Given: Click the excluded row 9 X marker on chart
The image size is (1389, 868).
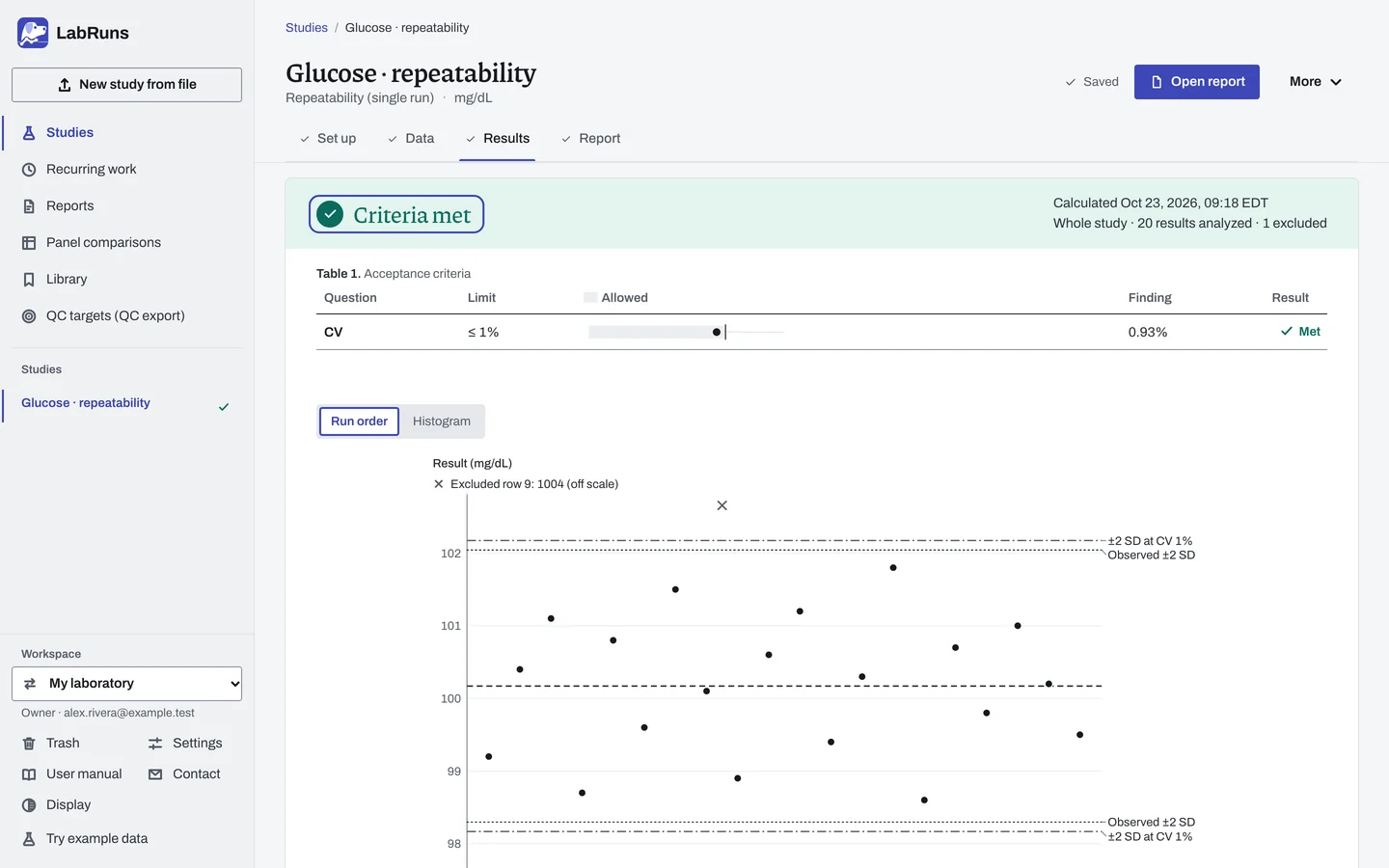Looking at the screenshot, I should pos(722,505).
